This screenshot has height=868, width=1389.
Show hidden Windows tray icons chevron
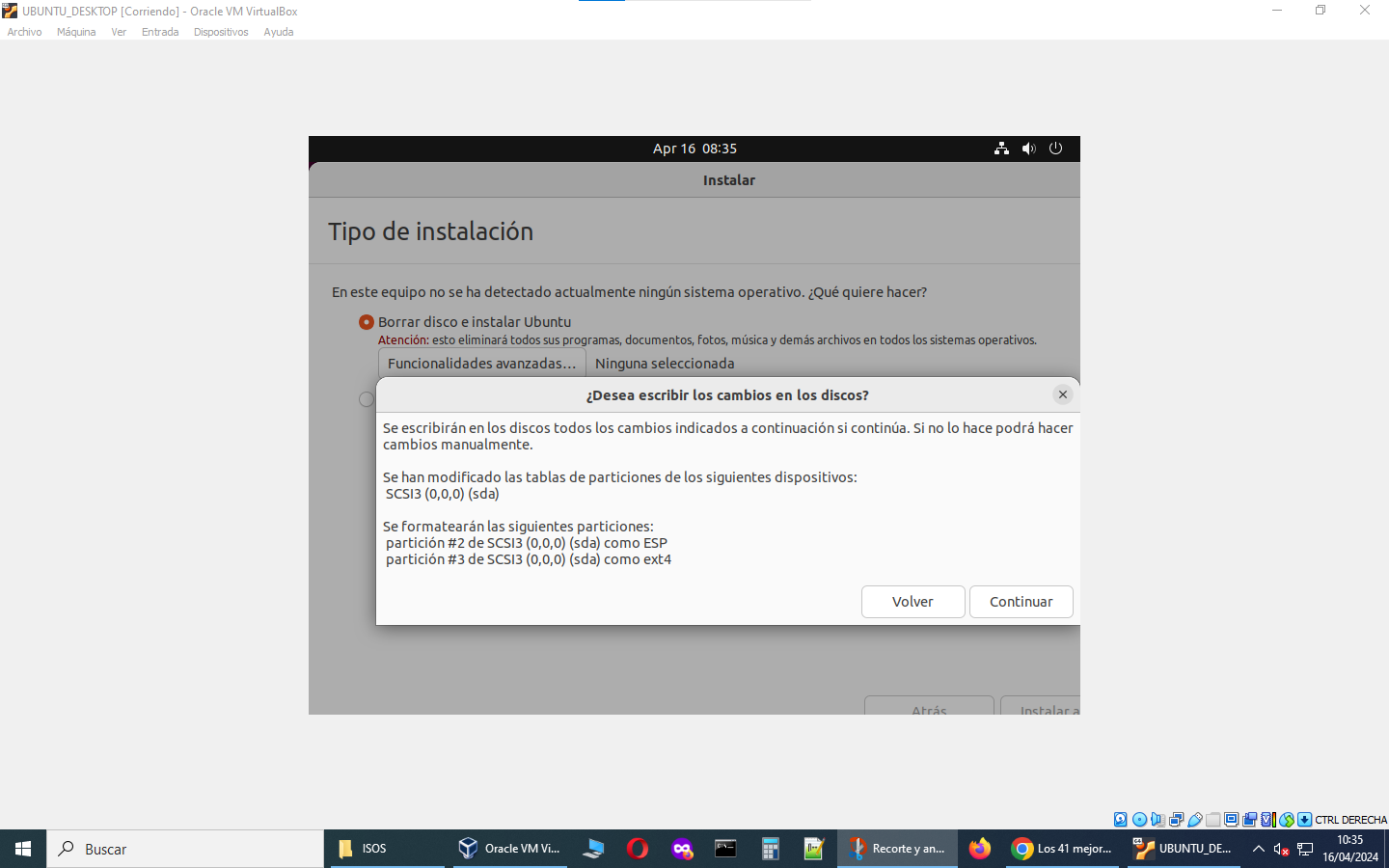point(1258,849)
